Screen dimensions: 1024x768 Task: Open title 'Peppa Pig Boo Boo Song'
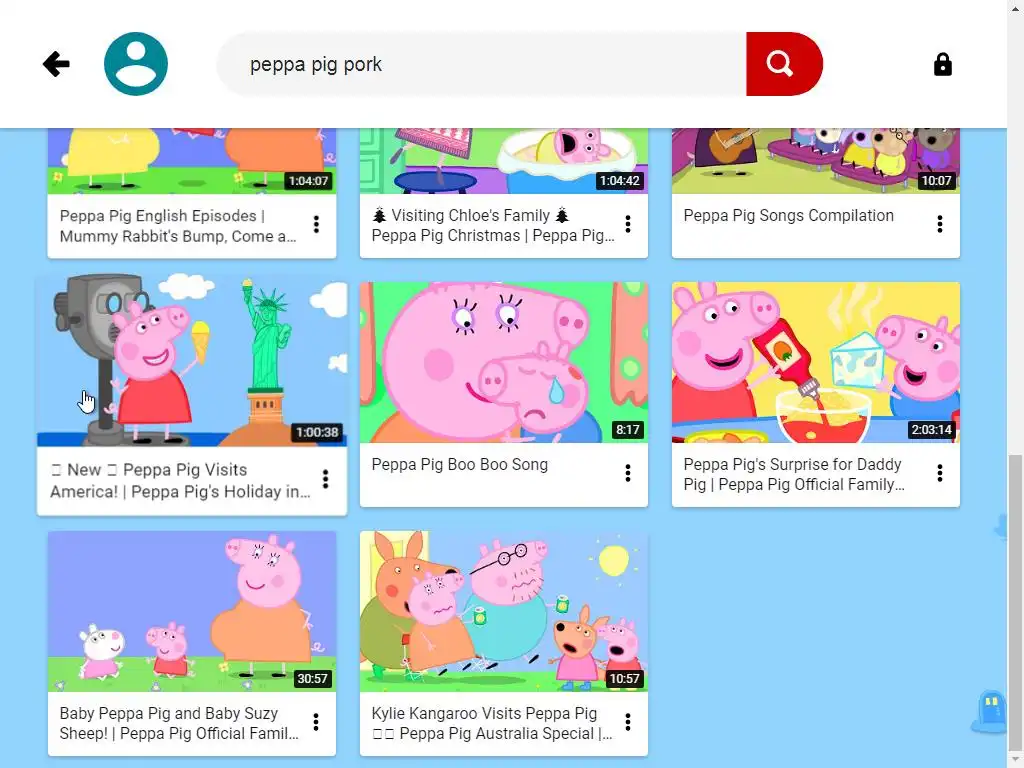[x=460, y=464]
